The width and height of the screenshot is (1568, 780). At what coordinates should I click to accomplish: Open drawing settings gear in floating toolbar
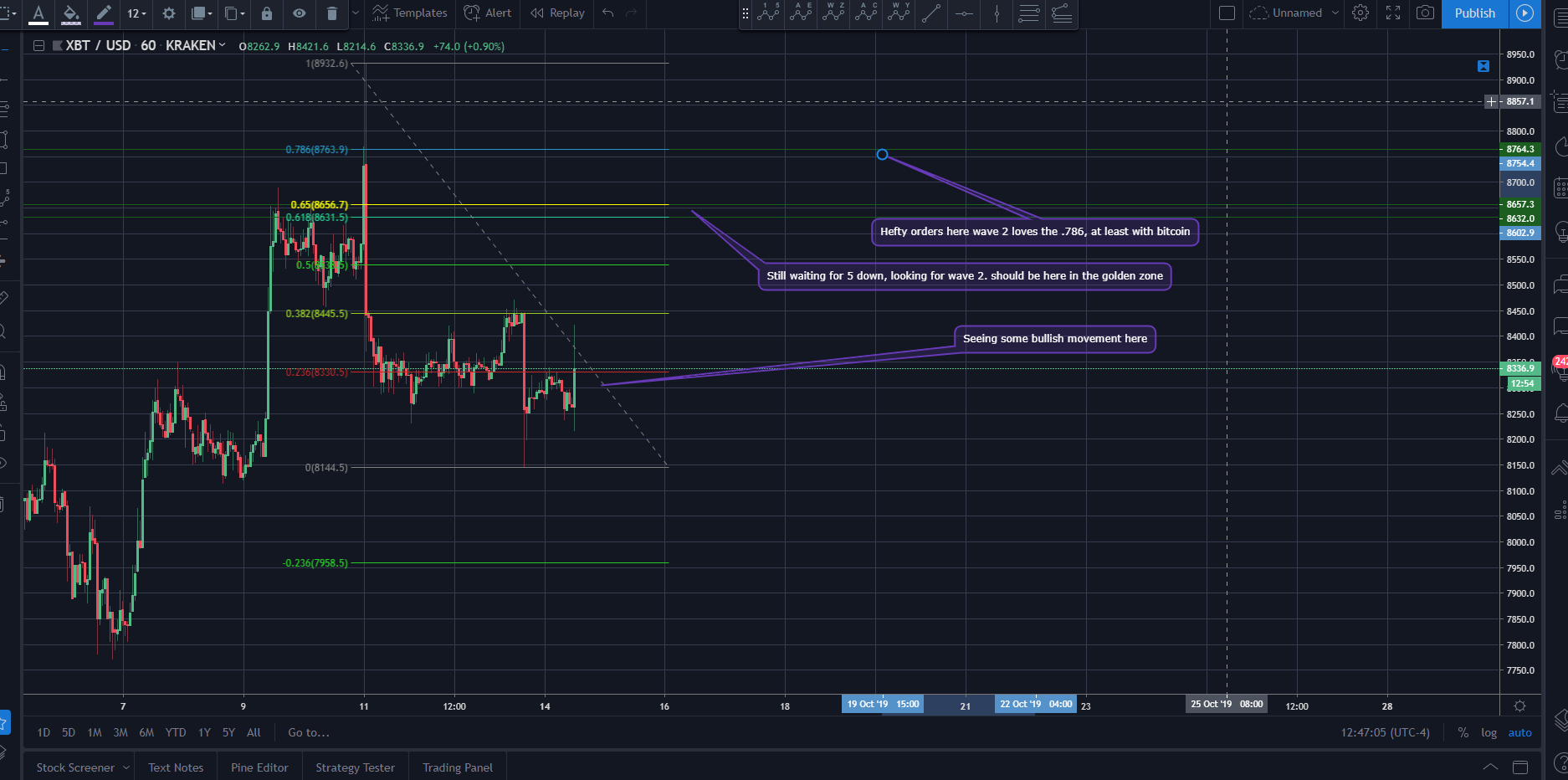169,13
